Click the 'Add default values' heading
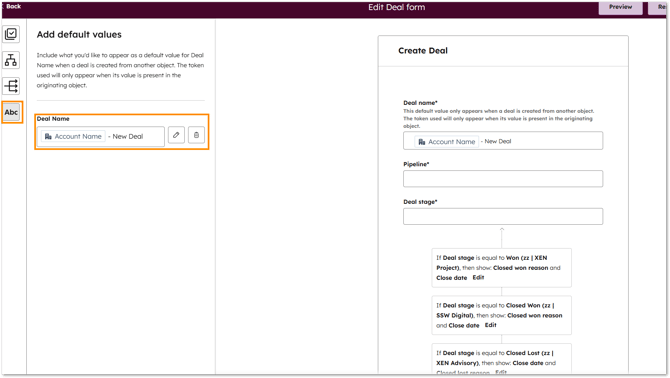Image resolution: width=670 pixels, height=378 pixels. [x=79, y=35]
